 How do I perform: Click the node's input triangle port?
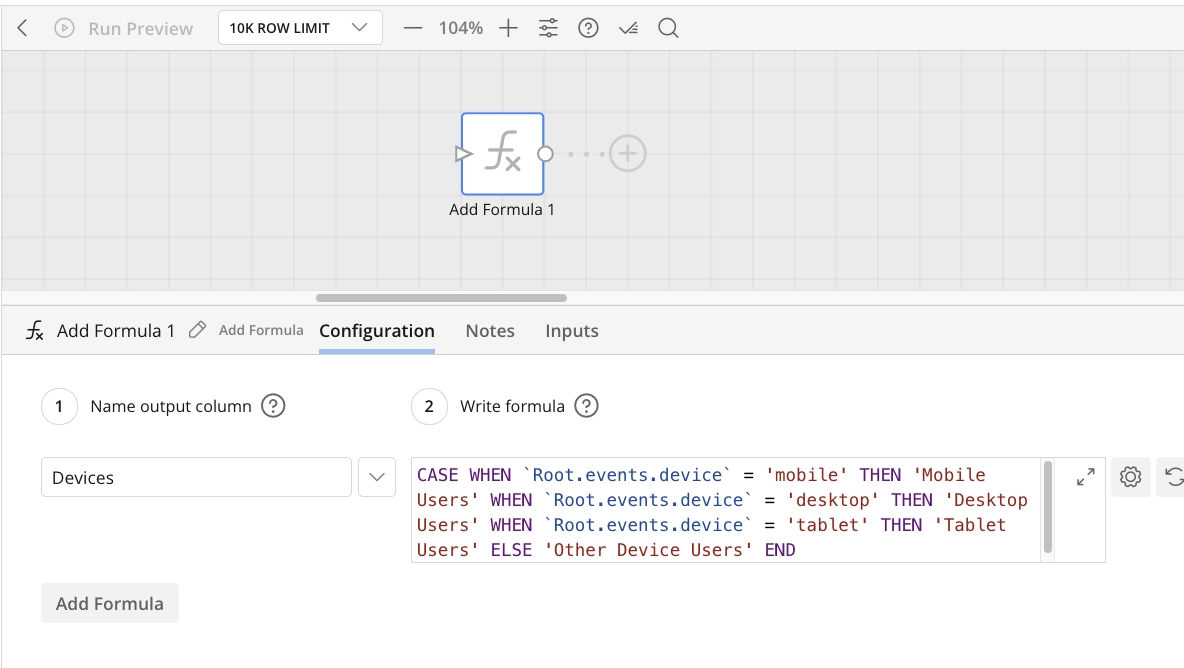pyautogui.click(x=463, y=154)
